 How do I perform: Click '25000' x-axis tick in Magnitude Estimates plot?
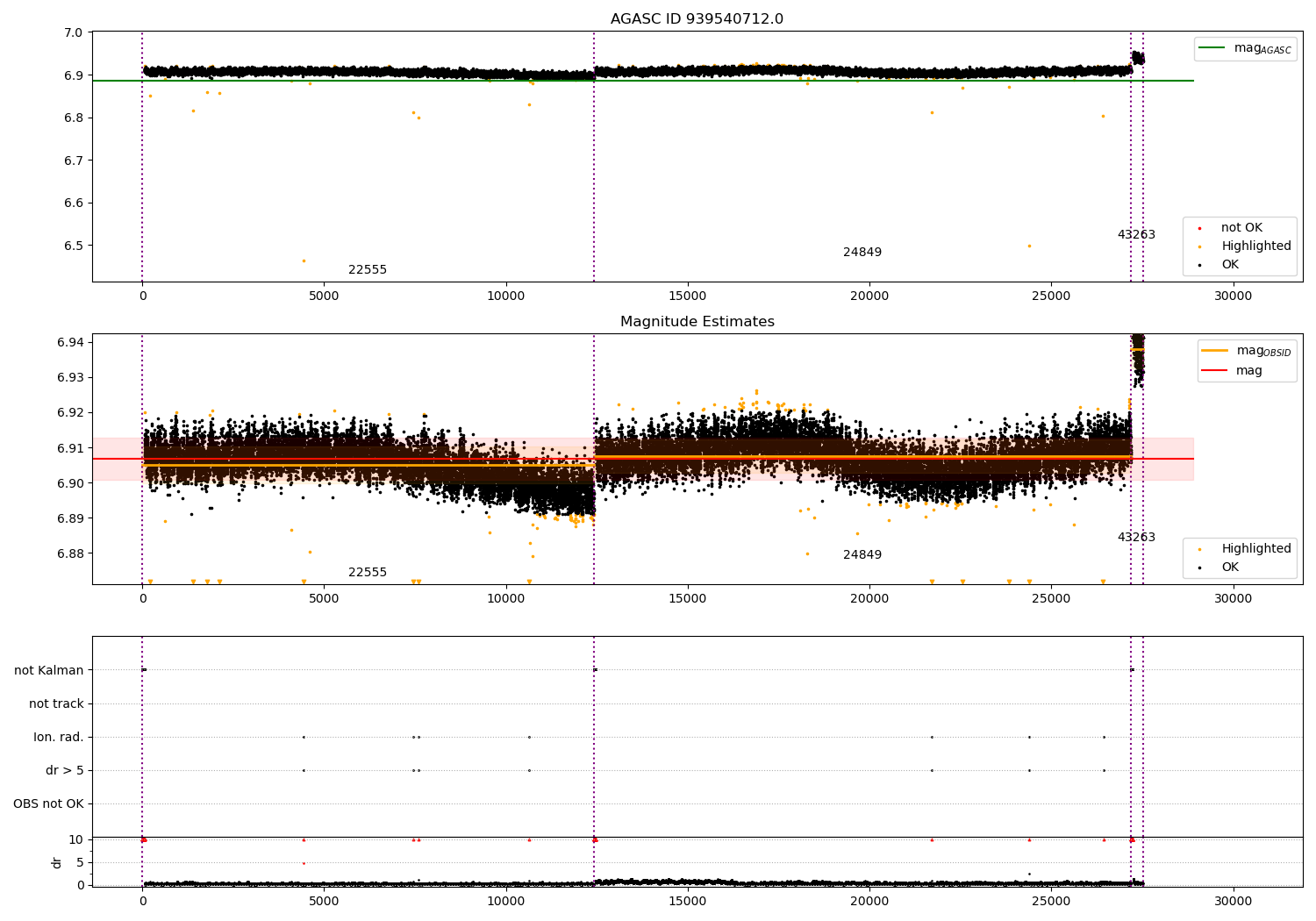pos(1051,599)
